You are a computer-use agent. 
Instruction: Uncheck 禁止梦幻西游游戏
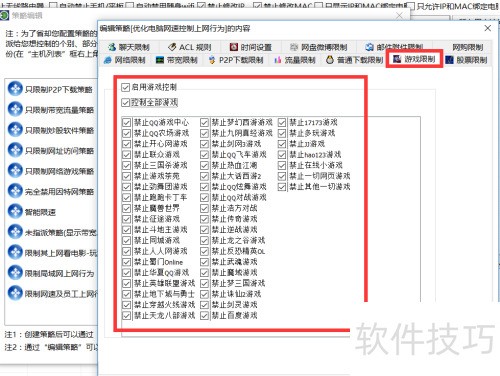coord(204,122)
